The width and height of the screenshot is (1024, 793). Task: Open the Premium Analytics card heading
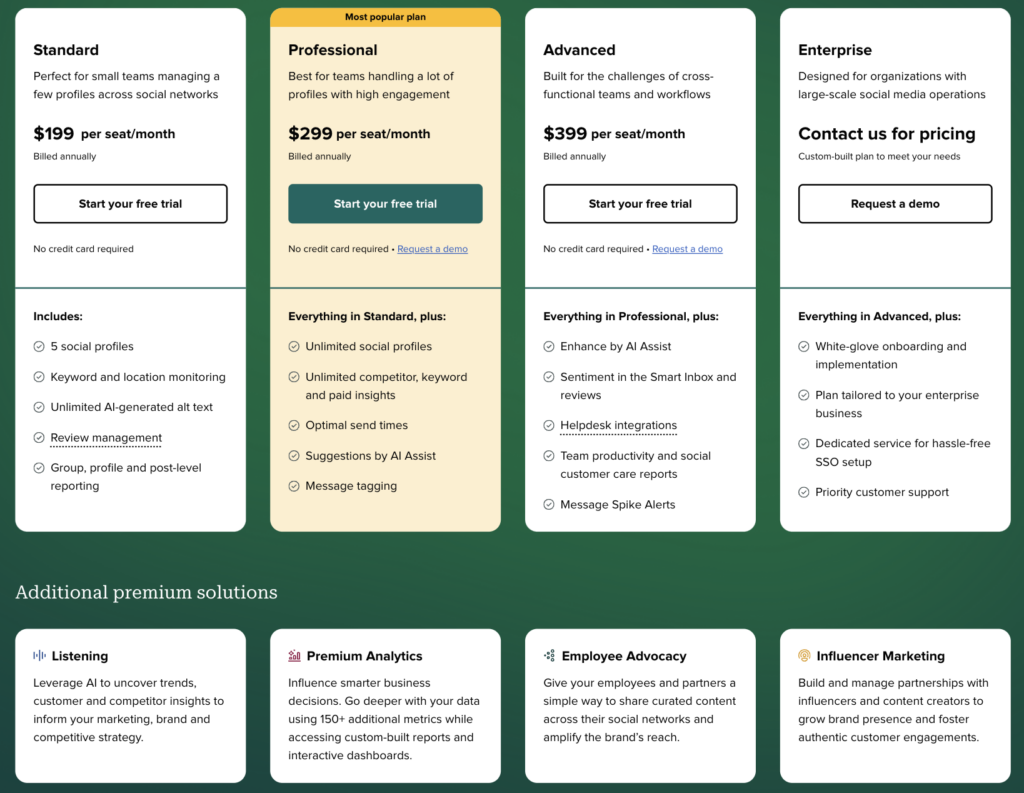tap(364, 656)
